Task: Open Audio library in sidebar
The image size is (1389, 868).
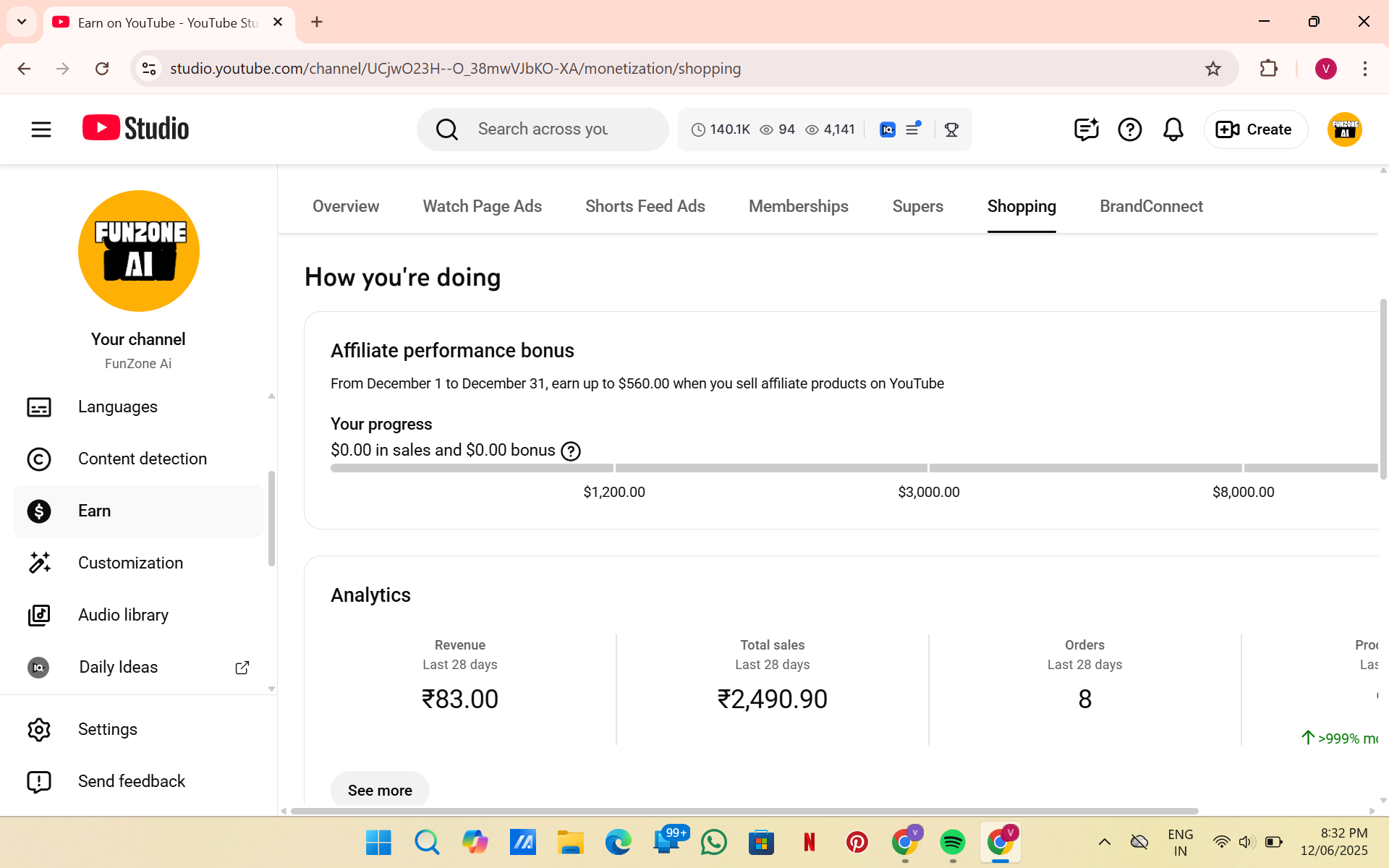Action: click(x=123, y=615)
